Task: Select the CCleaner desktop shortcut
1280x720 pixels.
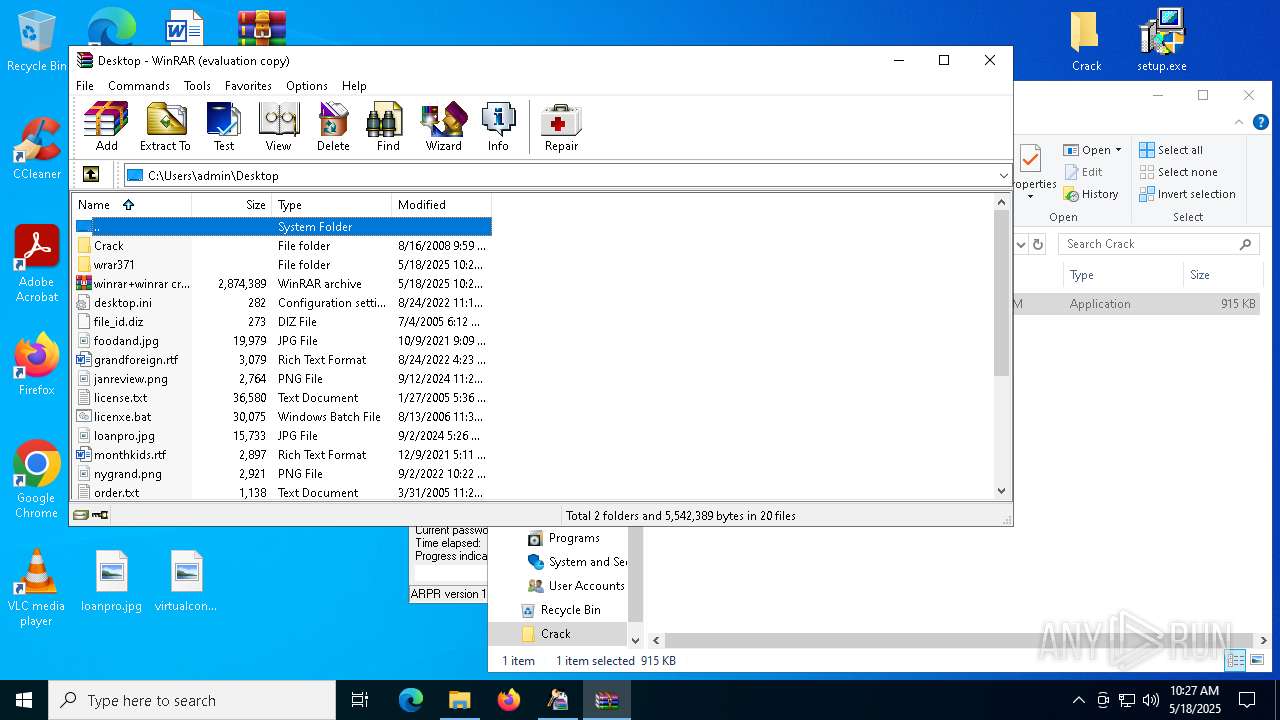Action: point(37,148)
